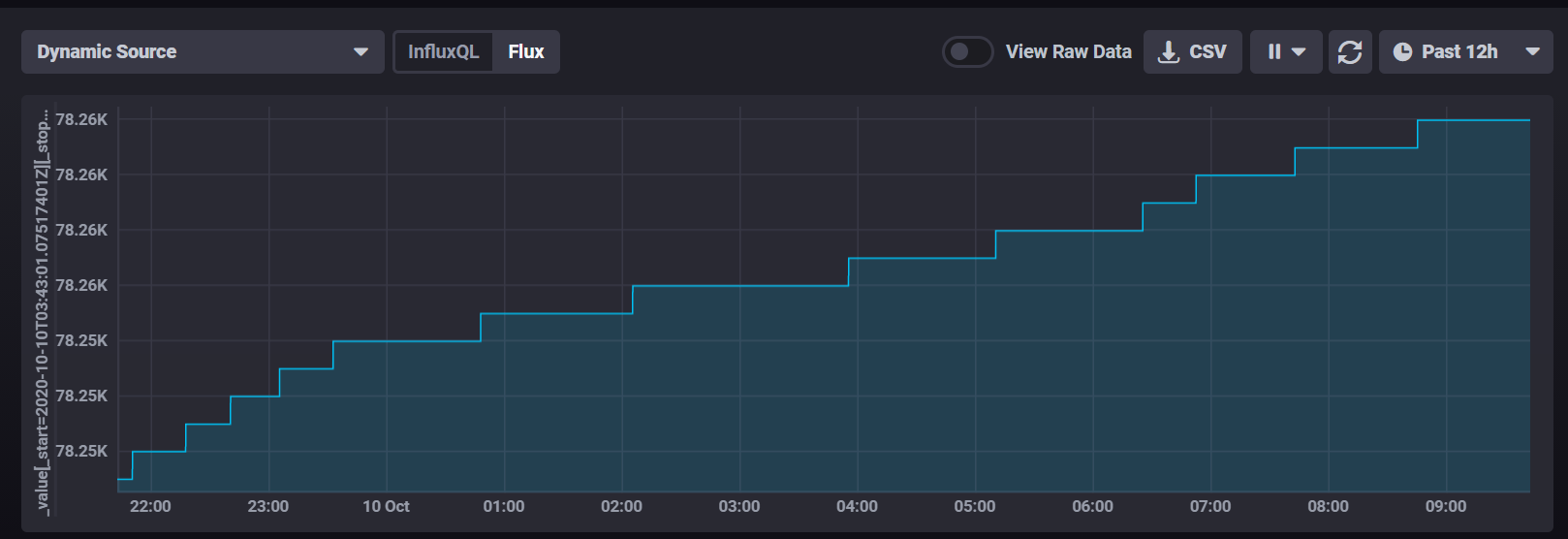Screen dimensions: 1568x539
Task: Expand the auto-refresh interval caret
Action: 1300,52
